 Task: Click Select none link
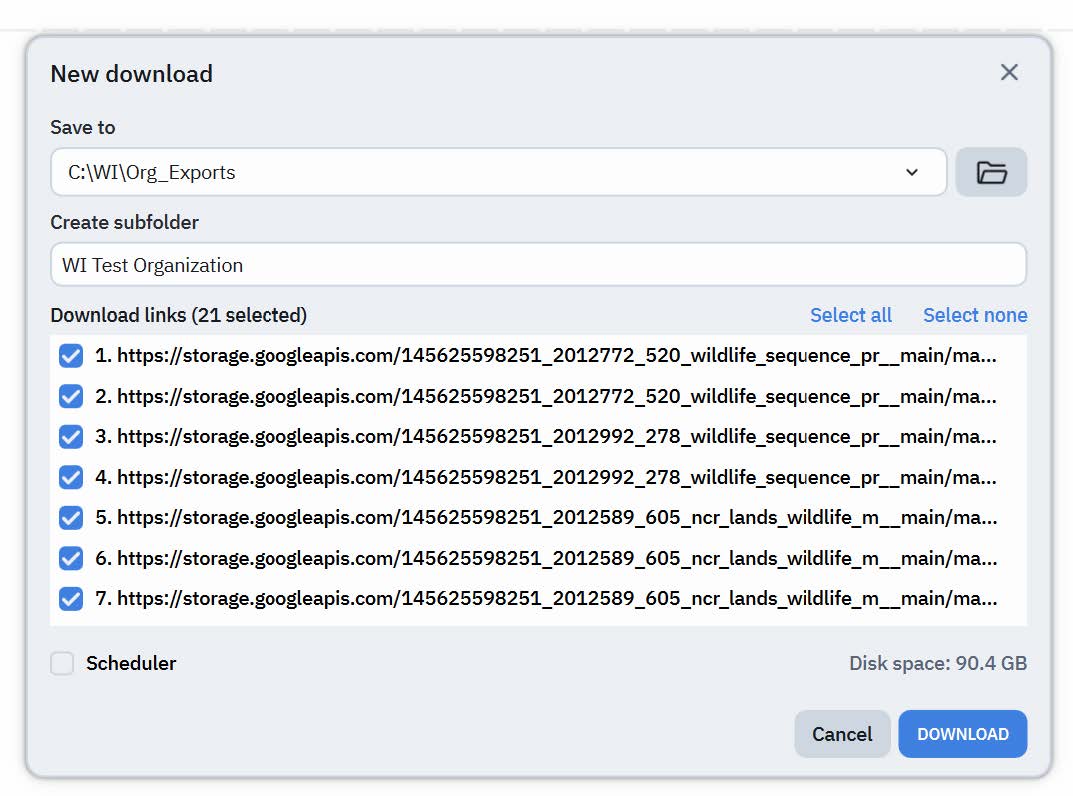click(x=974, y=316)
